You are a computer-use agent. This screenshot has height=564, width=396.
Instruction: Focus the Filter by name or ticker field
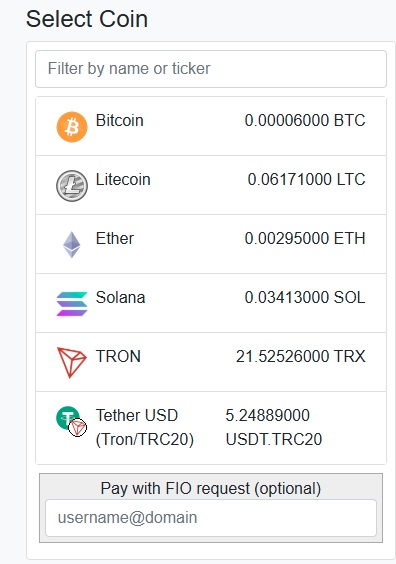pos(211,69)
